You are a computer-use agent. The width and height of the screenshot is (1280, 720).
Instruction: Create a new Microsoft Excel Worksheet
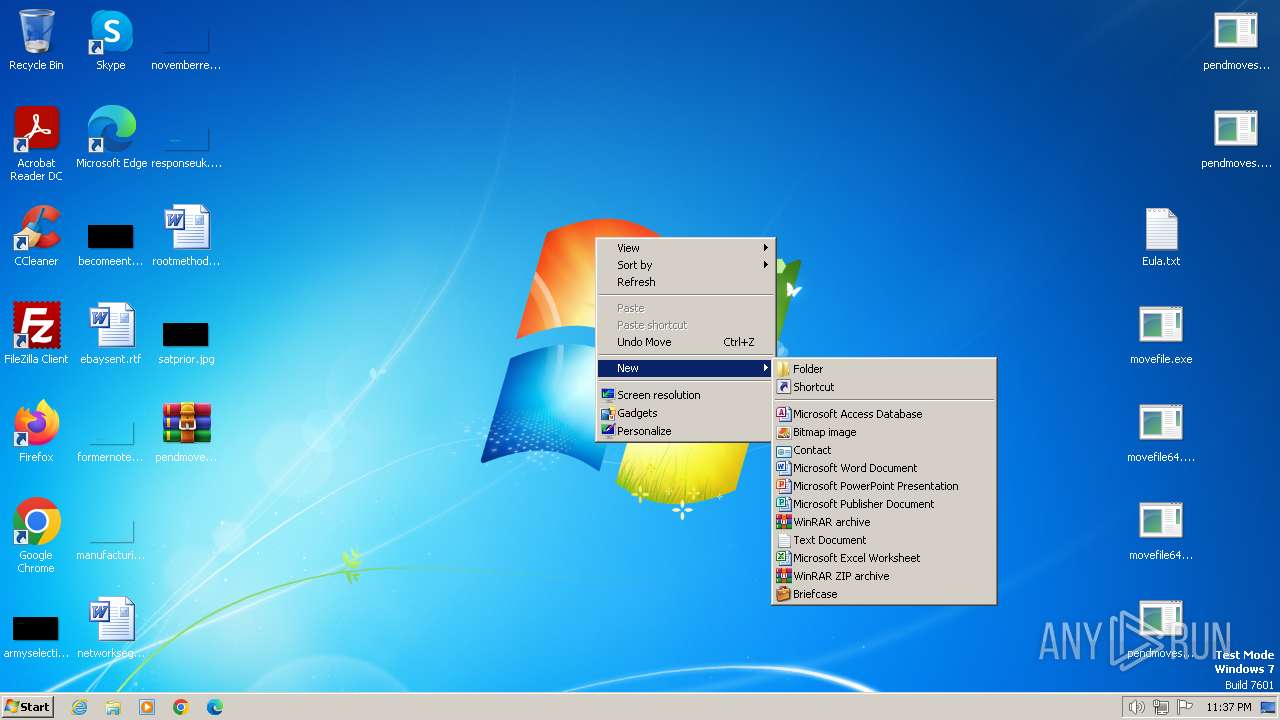[x=884, y=558]
